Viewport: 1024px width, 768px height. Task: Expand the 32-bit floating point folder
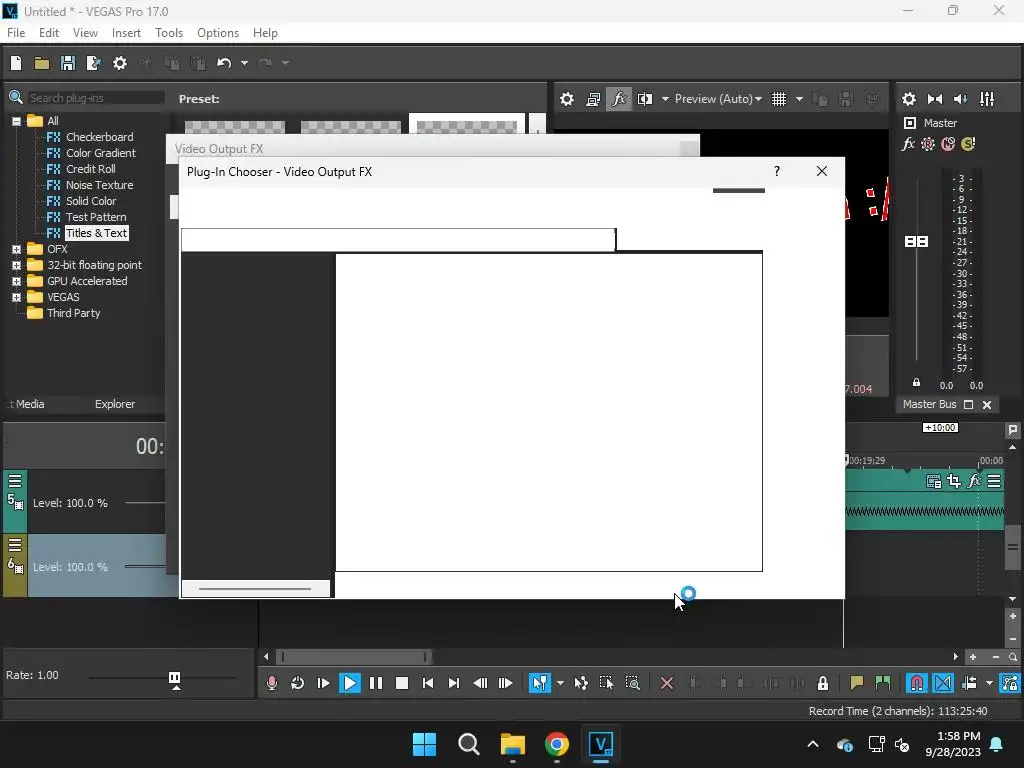(x=16, y=265)
